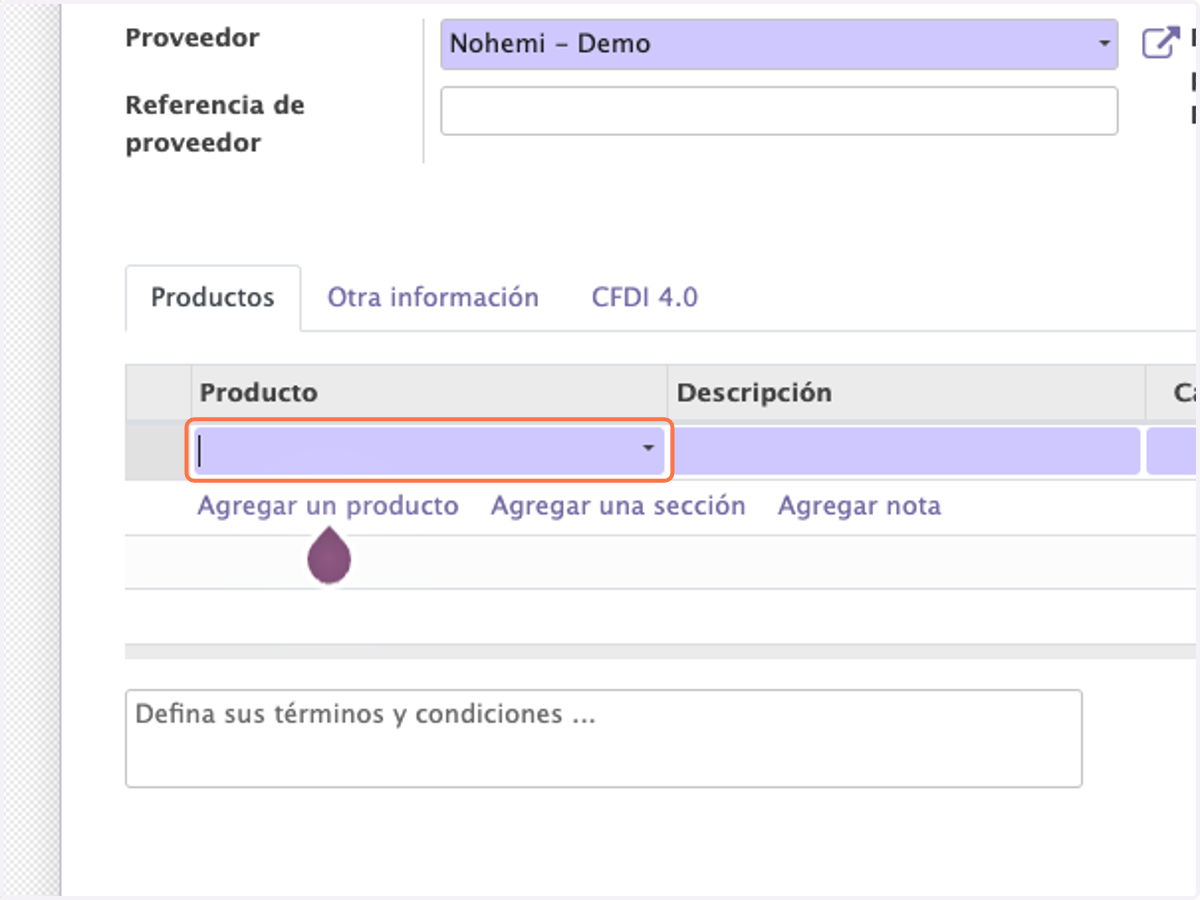Screen dimensions: 1200x900
Task: Click the Descripción column header
Action: (x=906, y=392)
